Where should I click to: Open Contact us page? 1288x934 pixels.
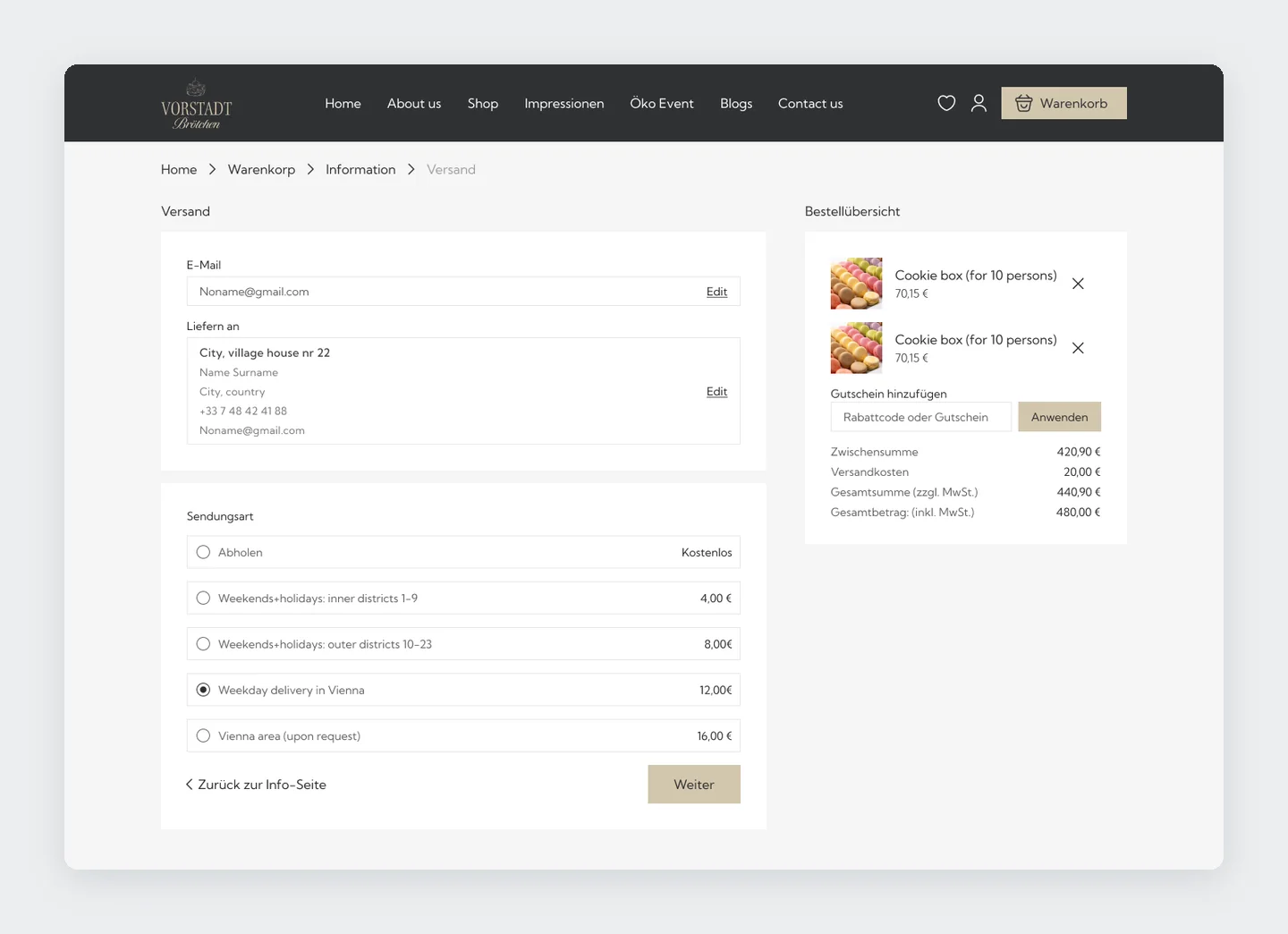tap(810, 103)
